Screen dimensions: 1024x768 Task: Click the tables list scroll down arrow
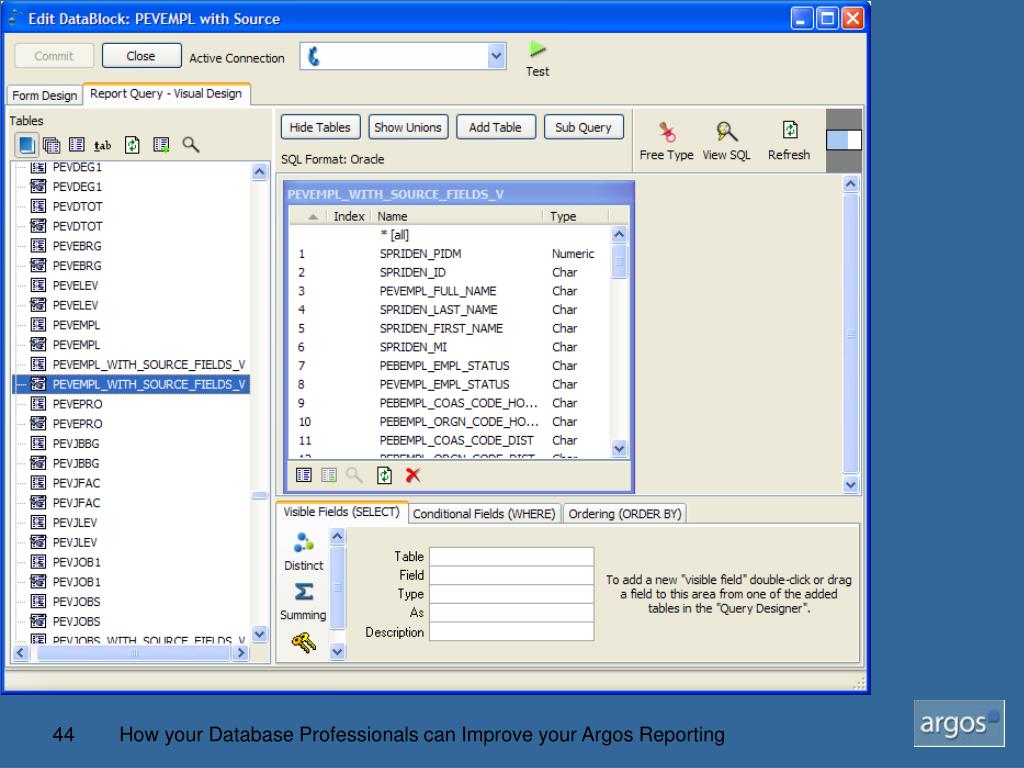coord(260,634)
